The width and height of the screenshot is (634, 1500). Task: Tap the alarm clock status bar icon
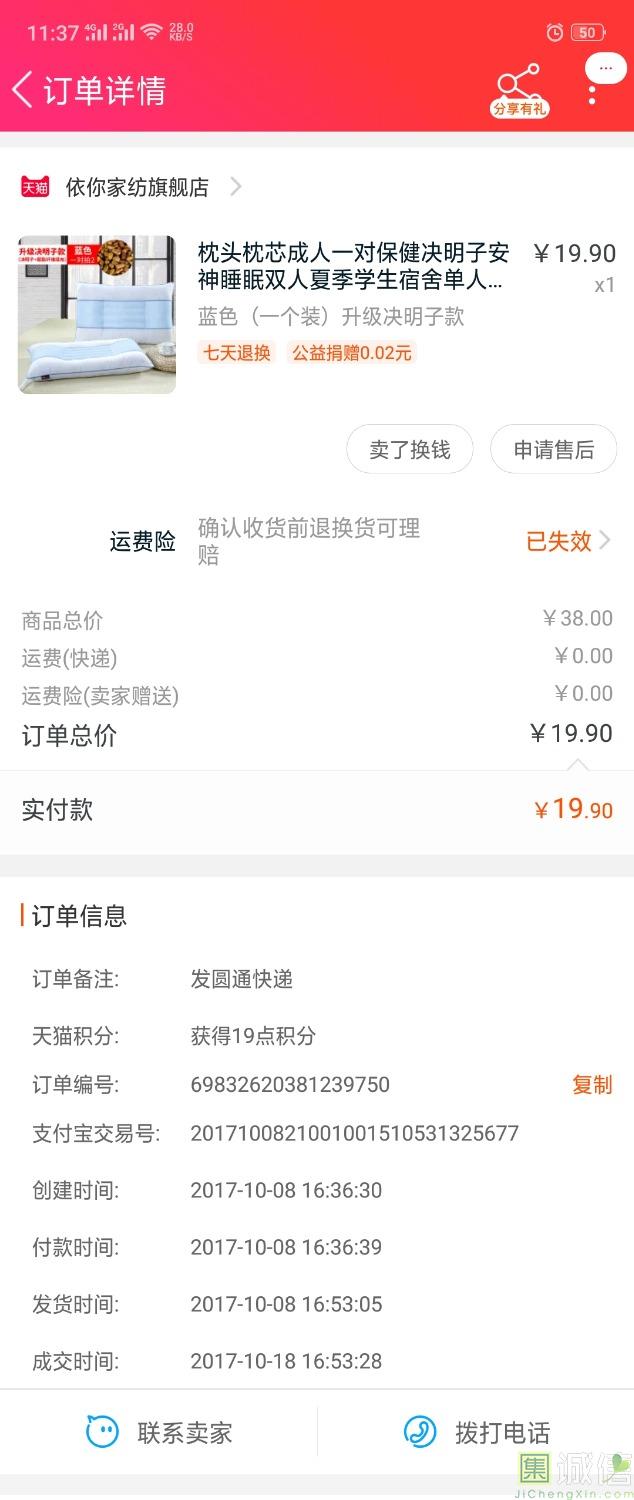[x=555, y=33]
